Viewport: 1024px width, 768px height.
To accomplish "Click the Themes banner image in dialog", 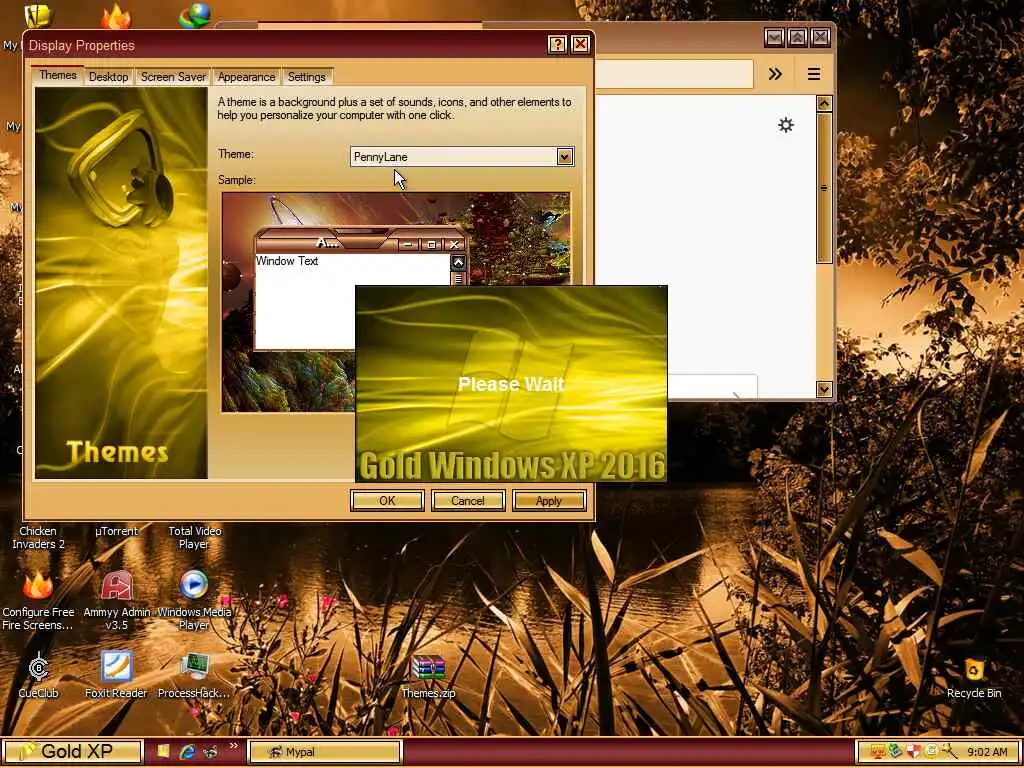I will [121, 283].
